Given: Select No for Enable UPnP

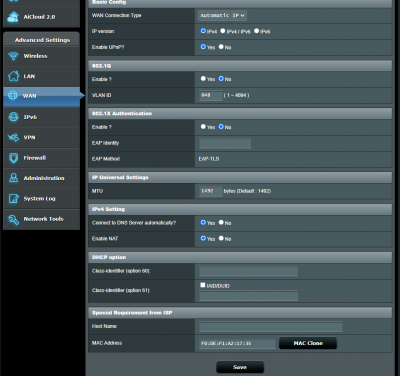Looking at the screenshot, I should [221, 47].
